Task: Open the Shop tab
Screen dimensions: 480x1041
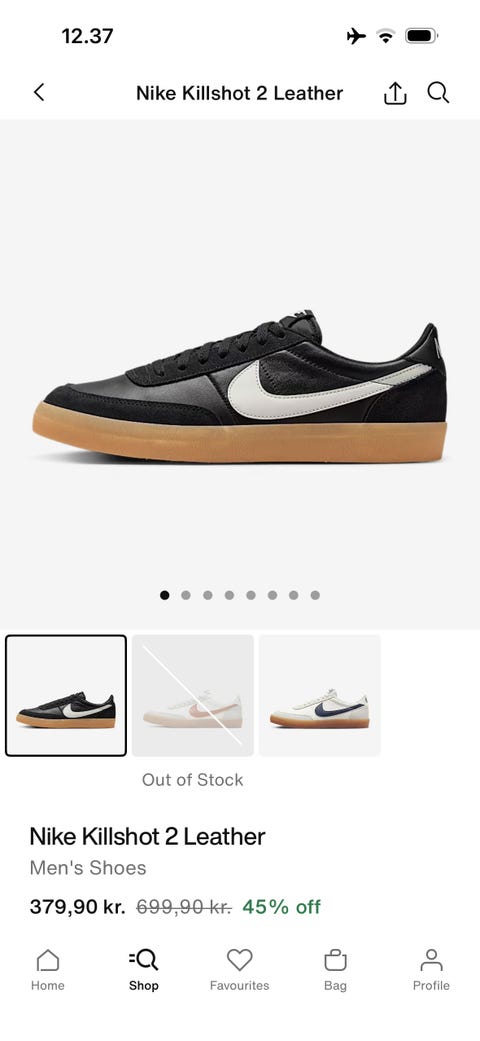Action: [143, 970]
